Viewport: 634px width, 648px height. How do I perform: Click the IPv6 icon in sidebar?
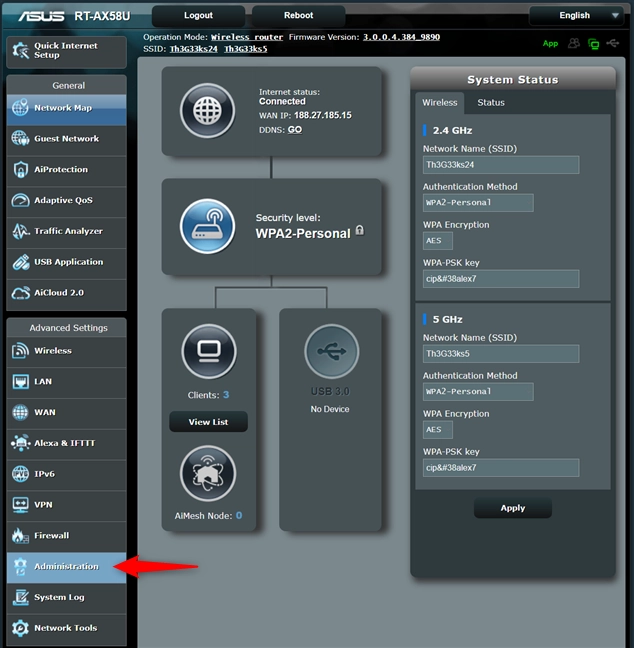[x=20, y=474]
